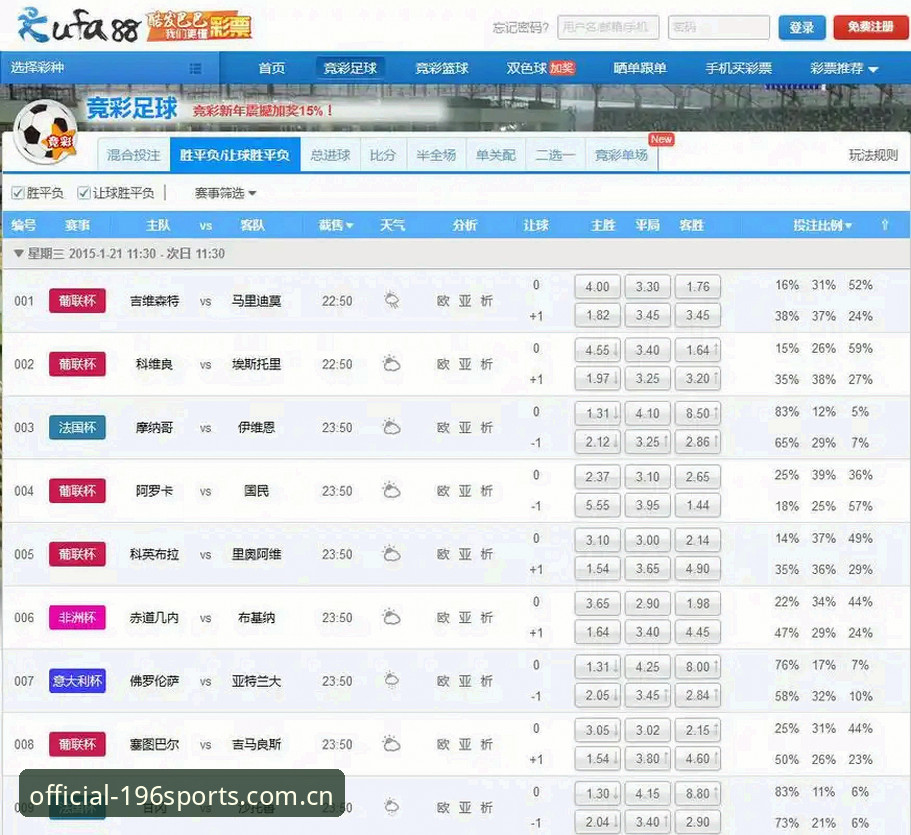The width and height of the screenshot is (911, 835).
Task: Click 法国杯 league badge for match 003
Action: pos(77,427)
